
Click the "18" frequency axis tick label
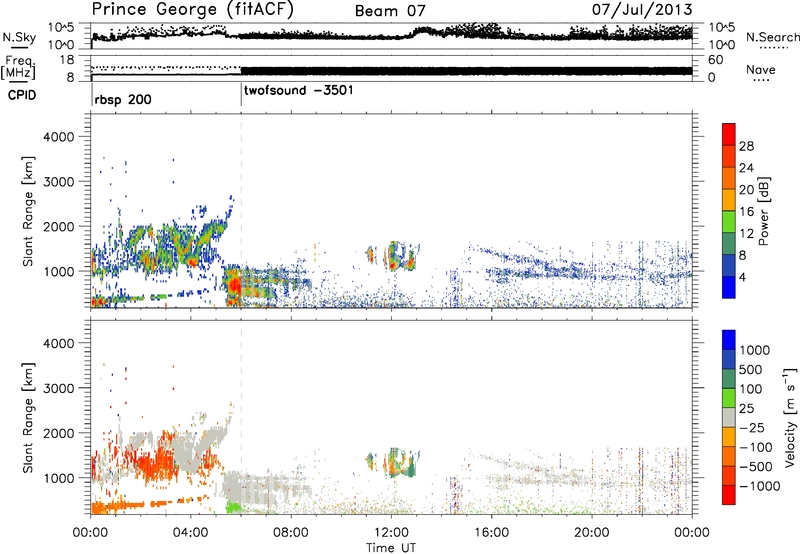click(x=67, y=60)
